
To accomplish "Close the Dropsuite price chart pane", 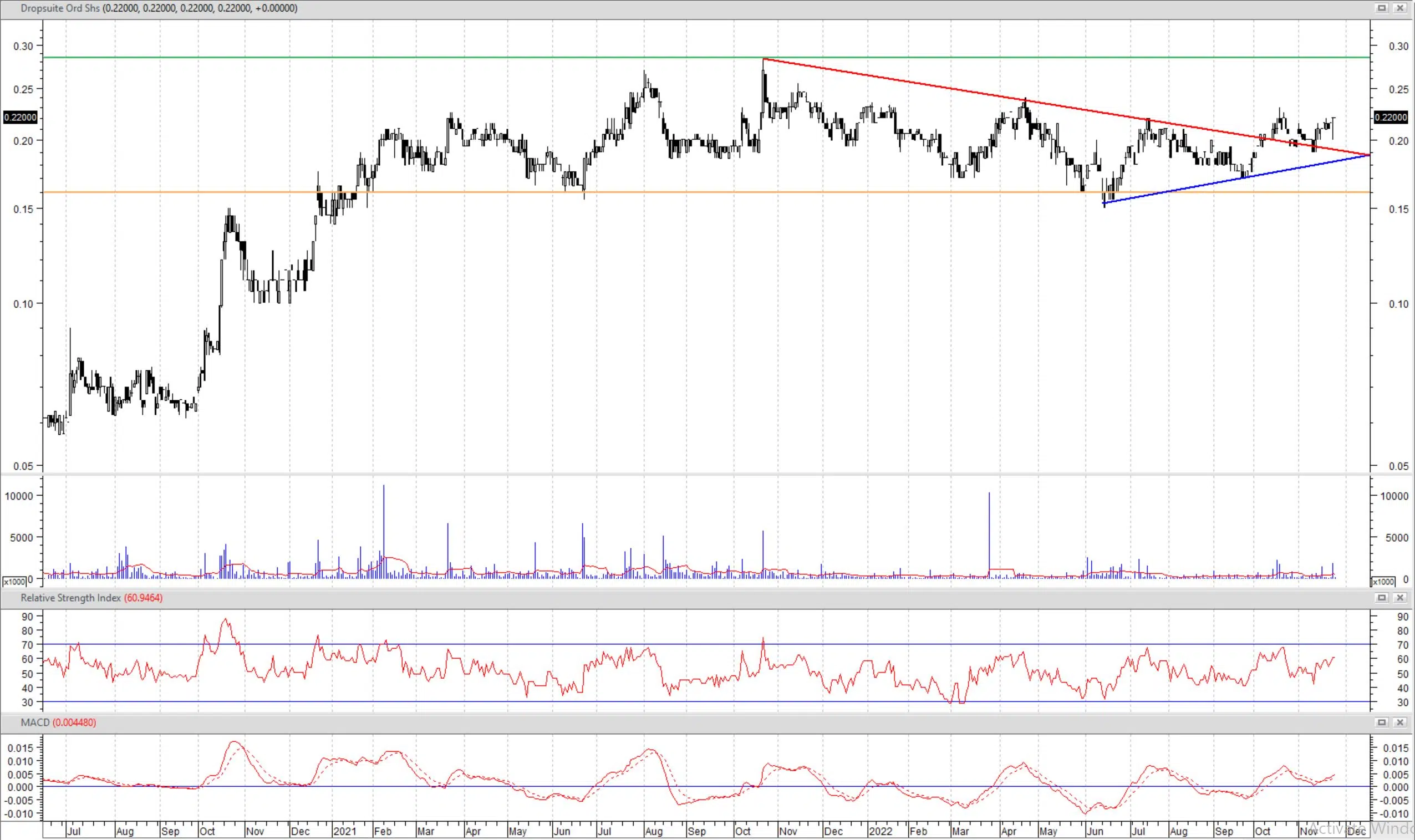I will pyautogui.click(x=1399, y=8).
